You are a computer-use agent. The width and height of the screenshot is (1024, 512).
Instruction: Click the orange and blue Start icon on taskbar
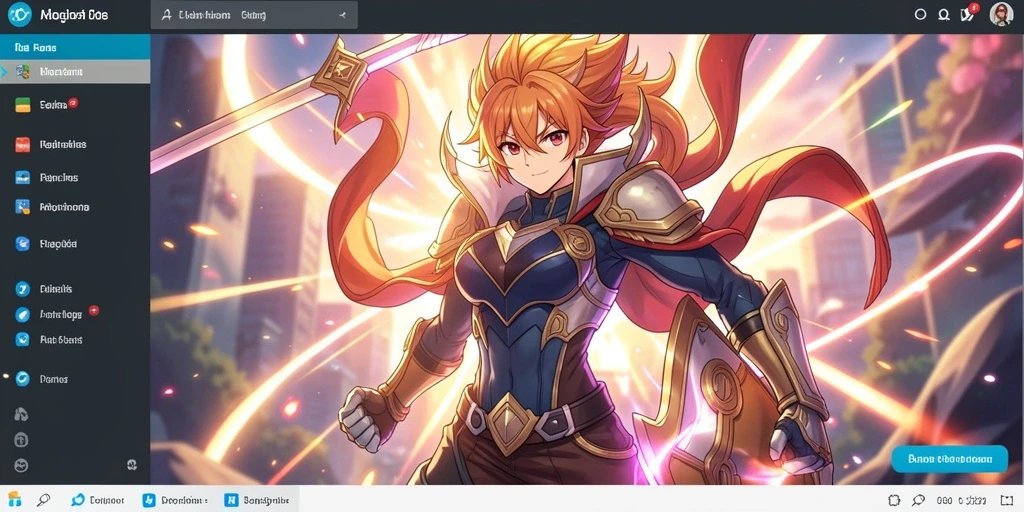click(14, 500)
